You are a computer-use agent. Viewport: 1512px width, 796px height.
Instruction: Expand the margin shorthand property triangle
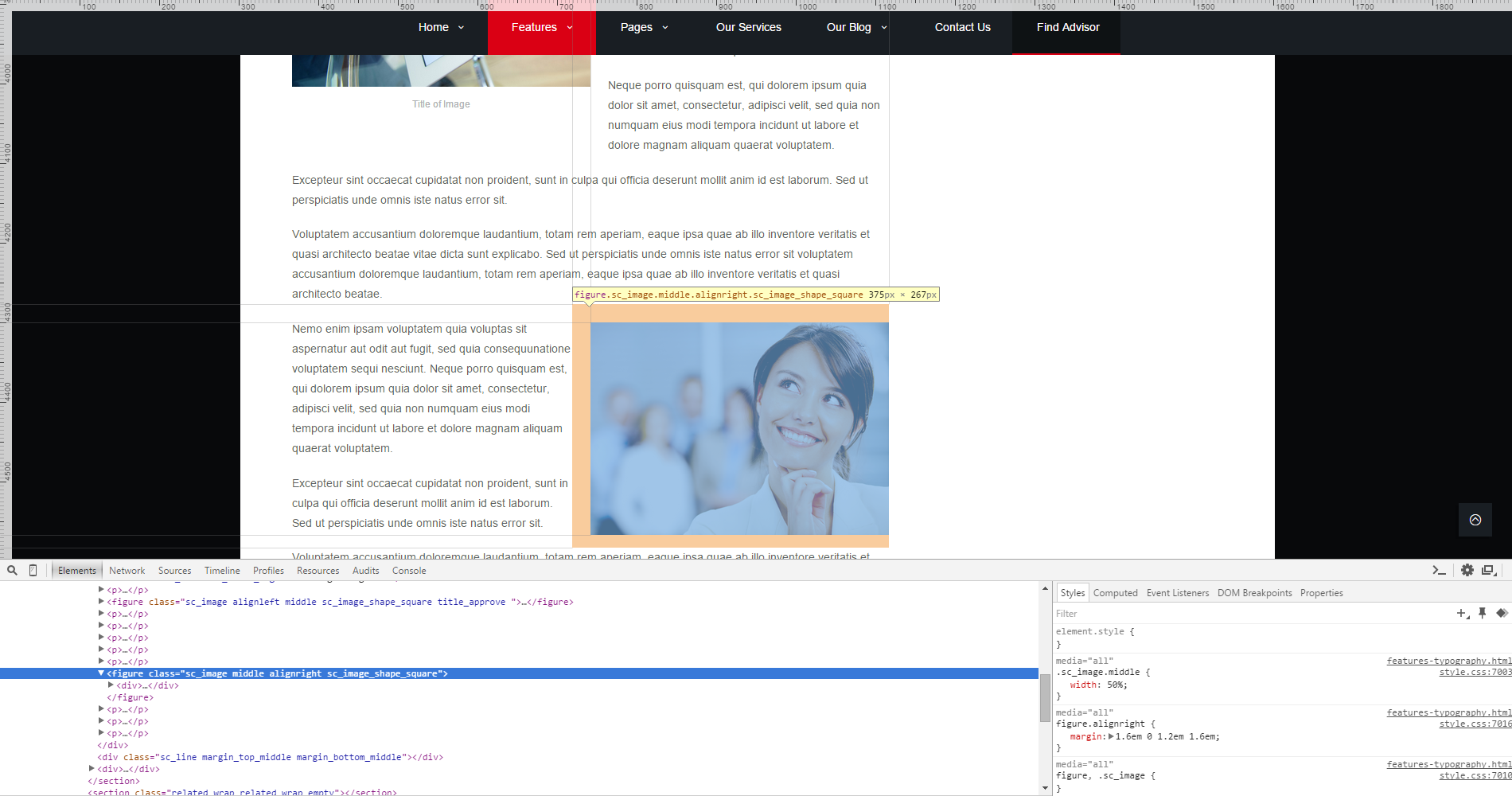pos(1111,736)
